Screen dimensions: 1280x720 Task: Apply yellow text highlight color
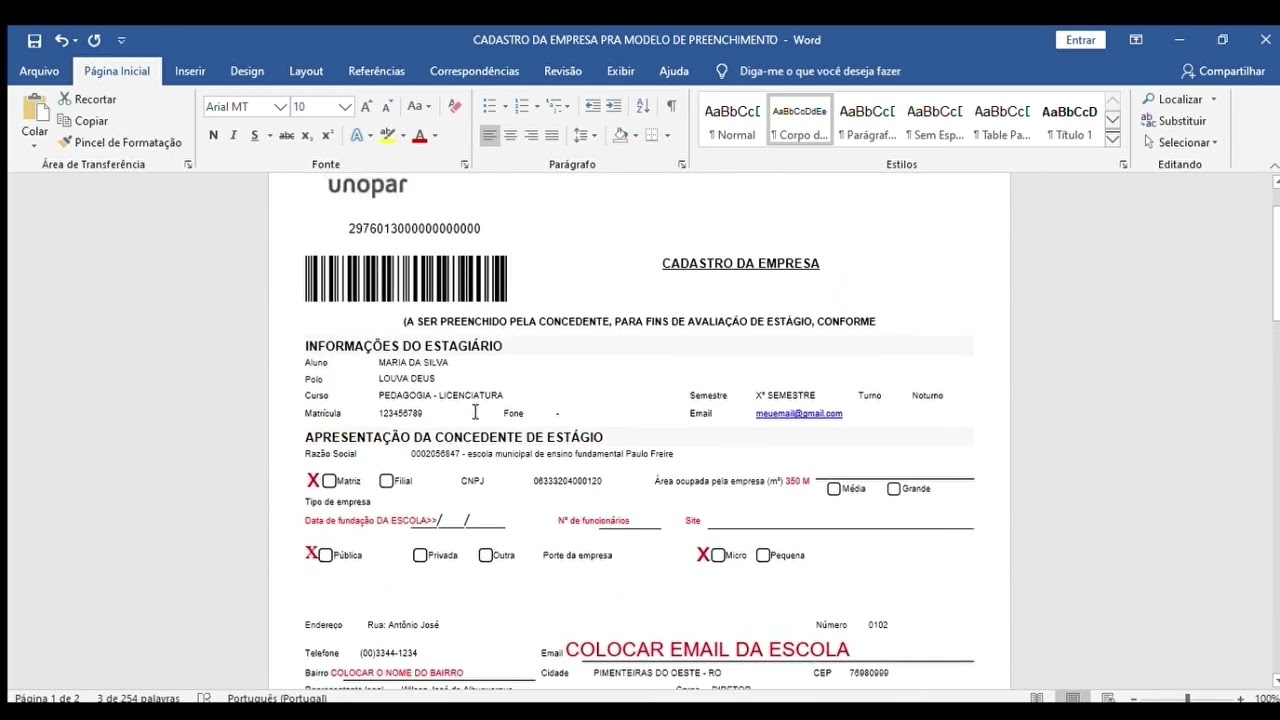(388, 135)
